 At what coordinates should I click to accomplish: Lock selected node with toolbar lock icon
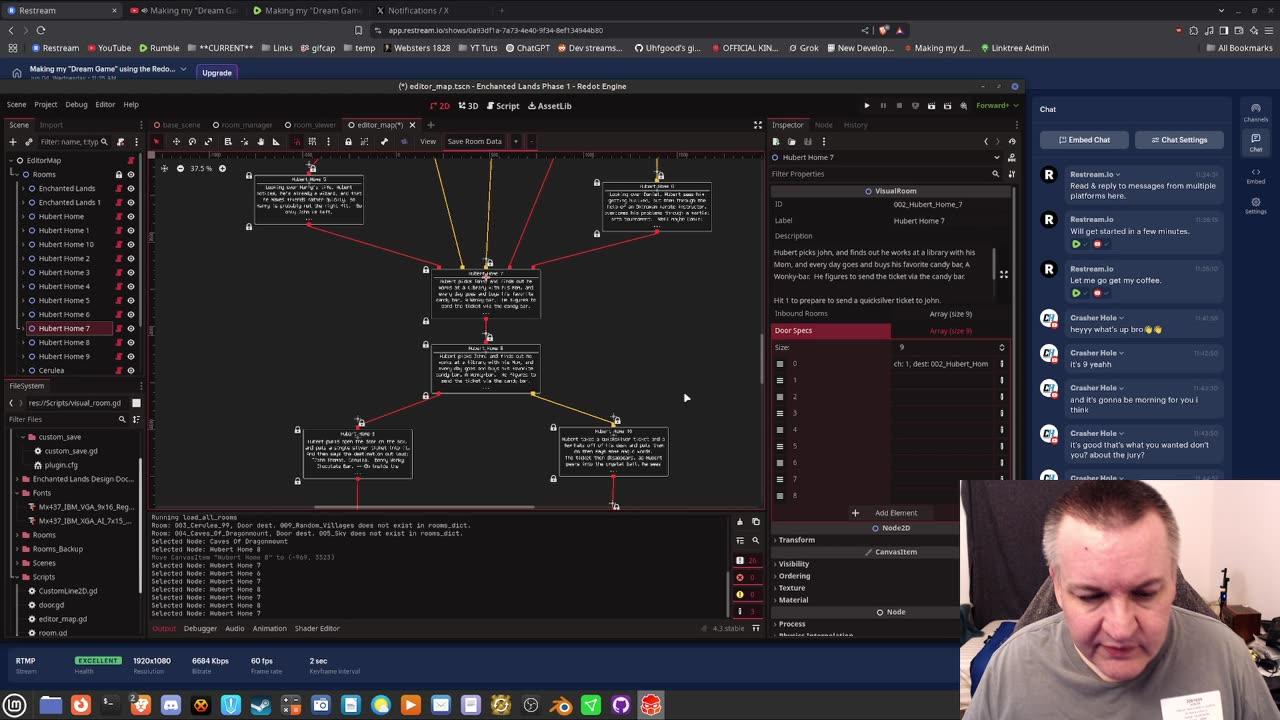(348, 141)
